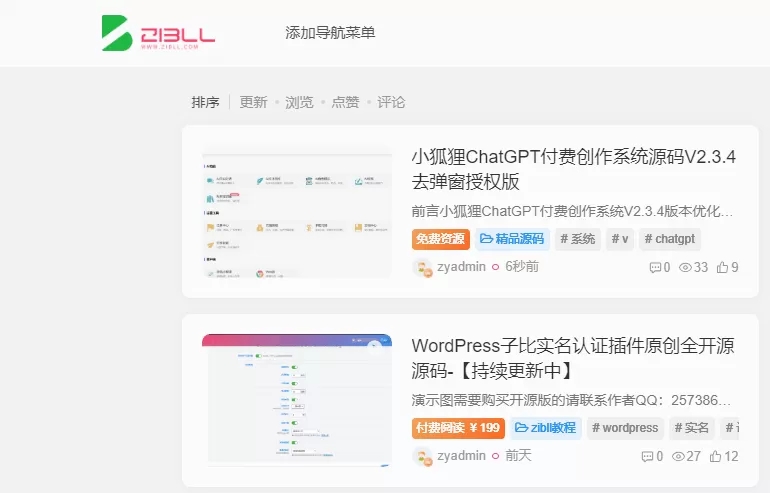
Task: Like the first post with thumbs-up
Action: pos(722,267)
